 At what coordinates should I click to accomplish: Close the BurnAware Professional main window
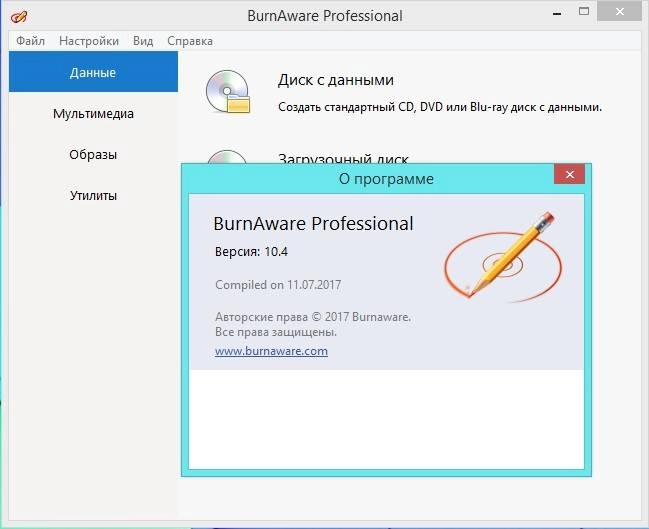pos(620,12)
